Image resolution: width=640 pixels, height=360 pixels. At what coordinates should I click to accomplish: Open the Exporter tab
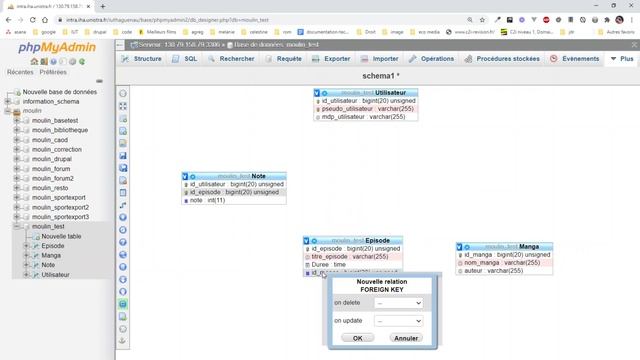click(x=331, y=59)
